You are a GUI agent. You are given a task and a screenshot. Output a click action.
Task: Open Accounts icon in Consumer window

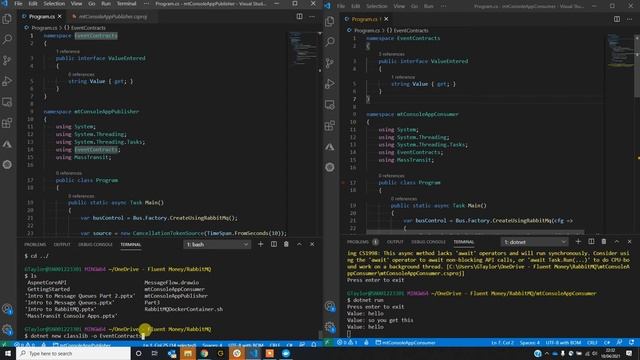coord(330,306)
